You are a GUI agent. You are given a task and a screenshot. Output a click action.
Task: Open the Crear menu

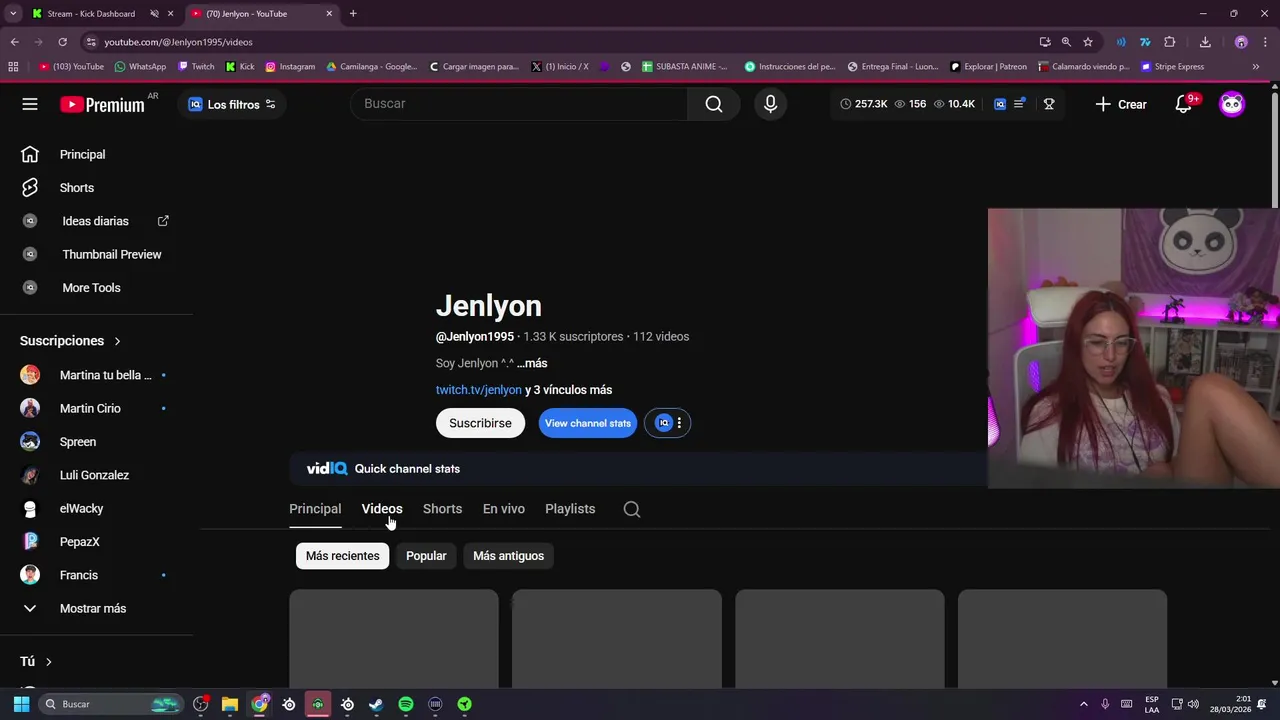tap(1121, 104)
